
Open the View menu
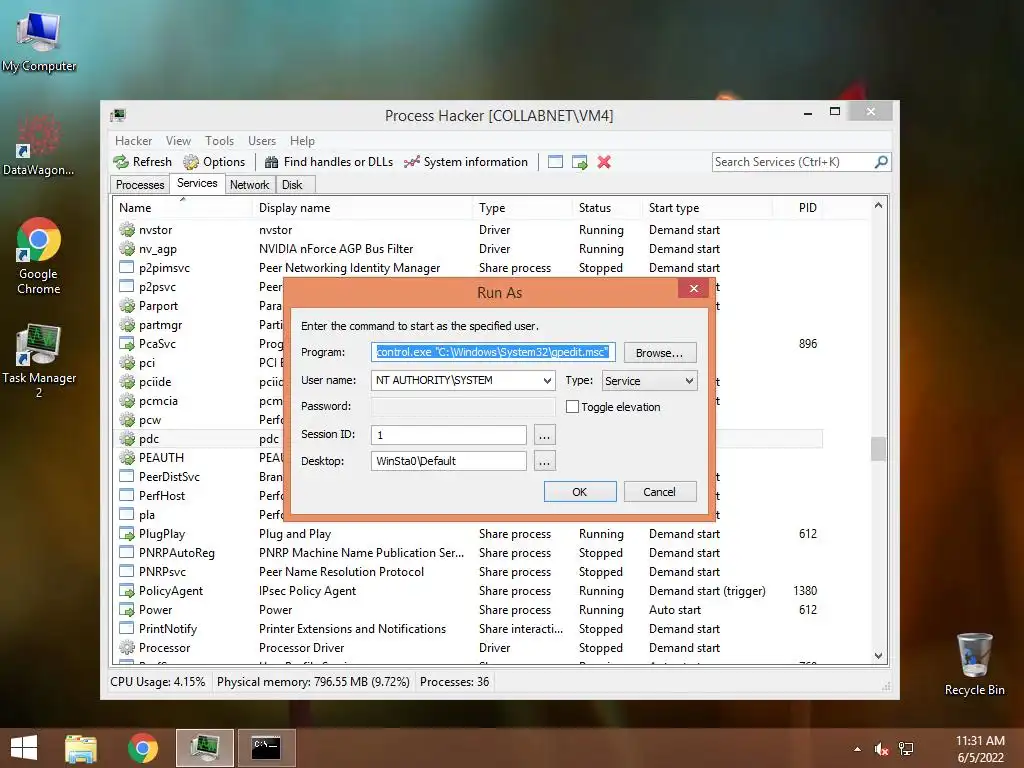click(x=178, y=140)
